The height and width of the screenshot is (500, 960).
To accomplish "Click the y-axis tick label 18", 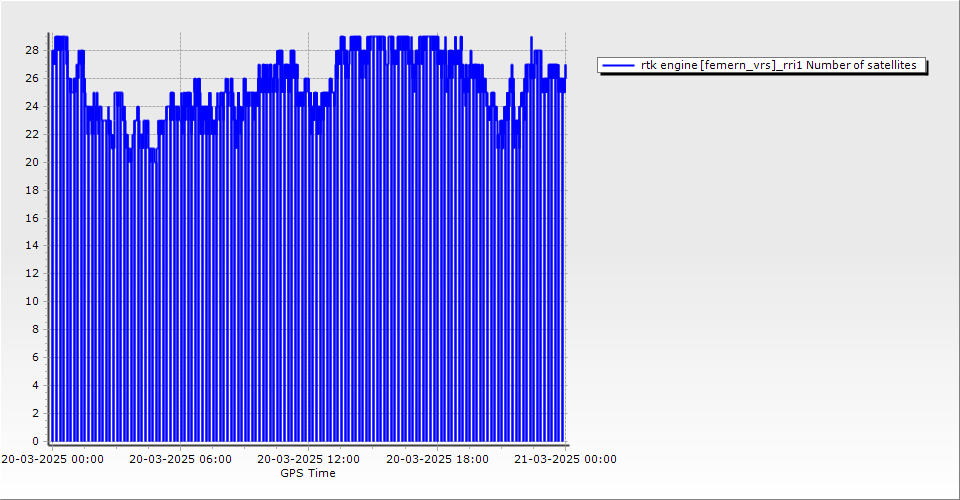I will click(x=32, y=190).
